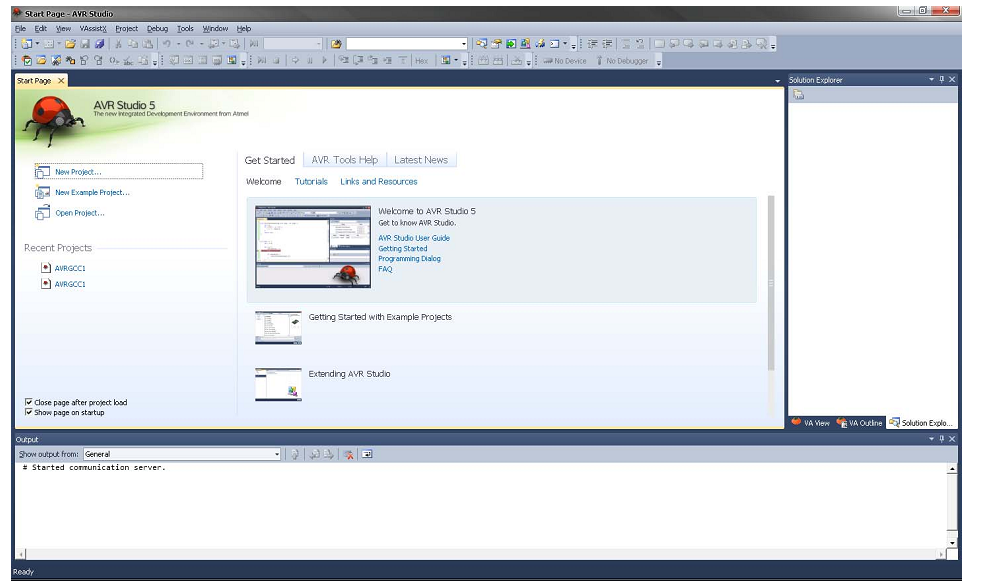Click the Properties Window toolbar icon
Screen dimensions: 982x583
[496, 44]
